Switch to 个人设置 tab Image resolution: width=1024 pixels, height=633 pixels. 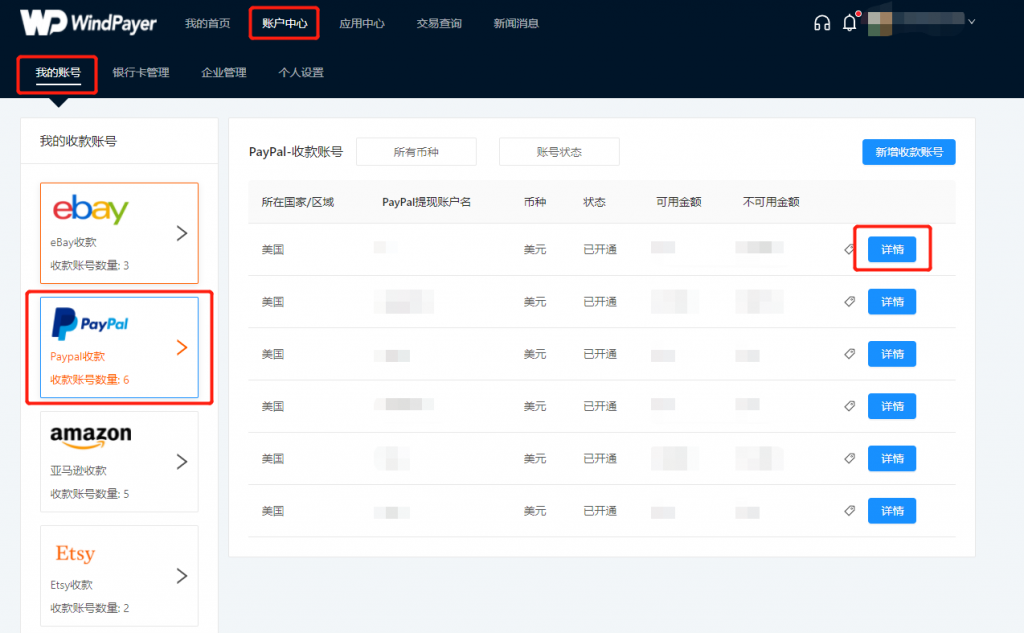[x=301, y=73]
